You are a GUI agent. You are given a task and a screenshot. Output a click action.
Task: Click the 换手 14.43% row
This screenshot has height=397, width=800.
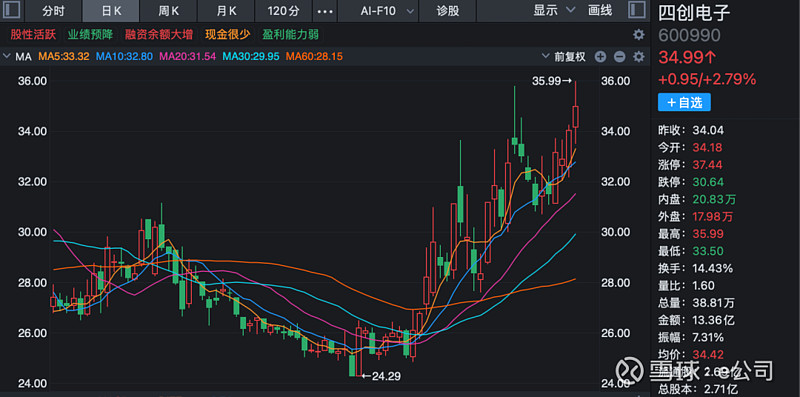point(695,268)
